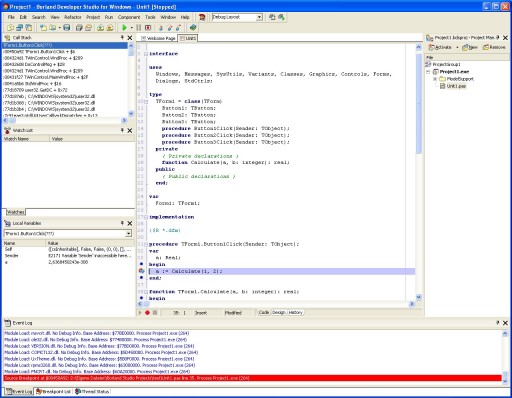
Task: Click the Set debug desktop icon
Action: click(282, 17)
